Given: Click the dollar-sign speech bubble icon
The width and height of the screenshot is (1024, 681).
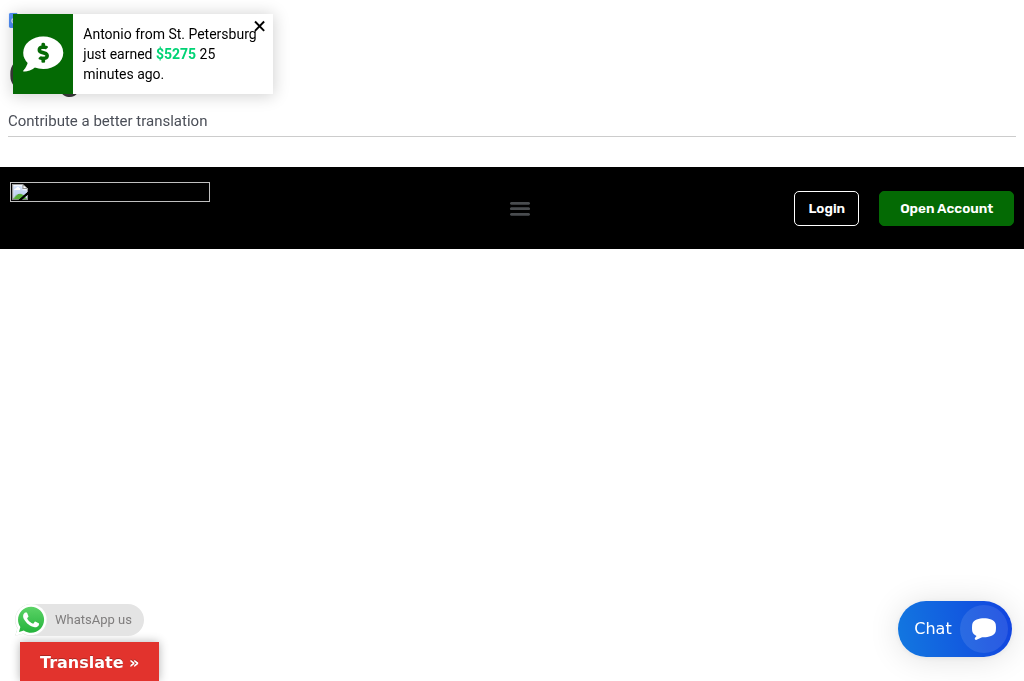Looking at the screenshot, I should [43, 53].
